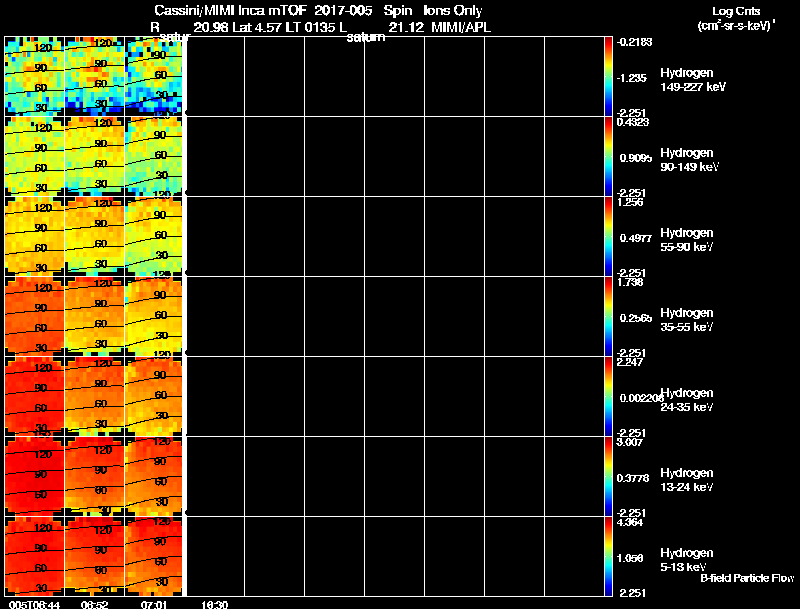Screen dimensions: 800x609
Task: Click the Hydrogen 13-24 keV panel at 06:44
Action: click(x=35, y=476)
